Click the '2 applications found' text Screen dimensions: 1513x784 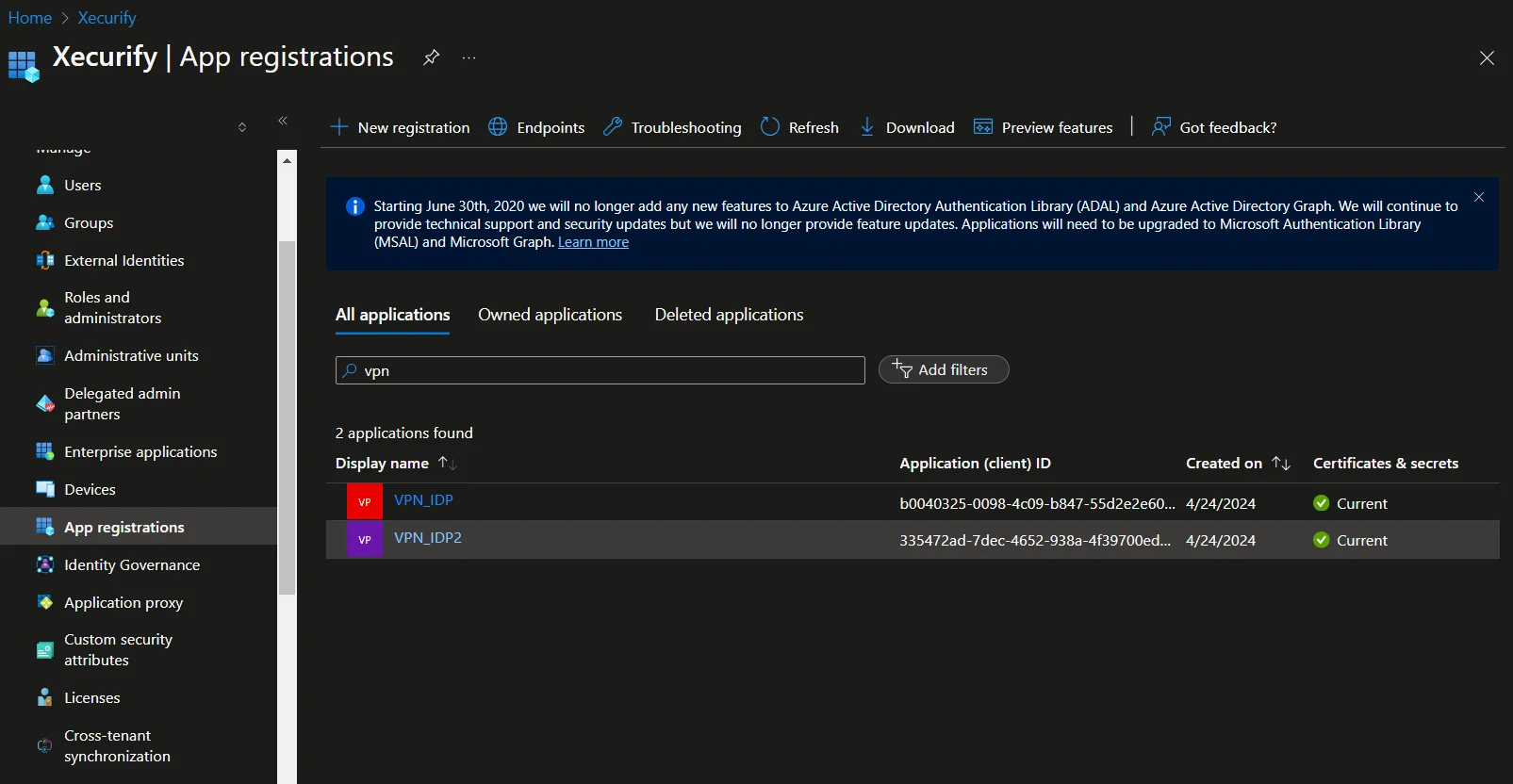click(404, 433)
